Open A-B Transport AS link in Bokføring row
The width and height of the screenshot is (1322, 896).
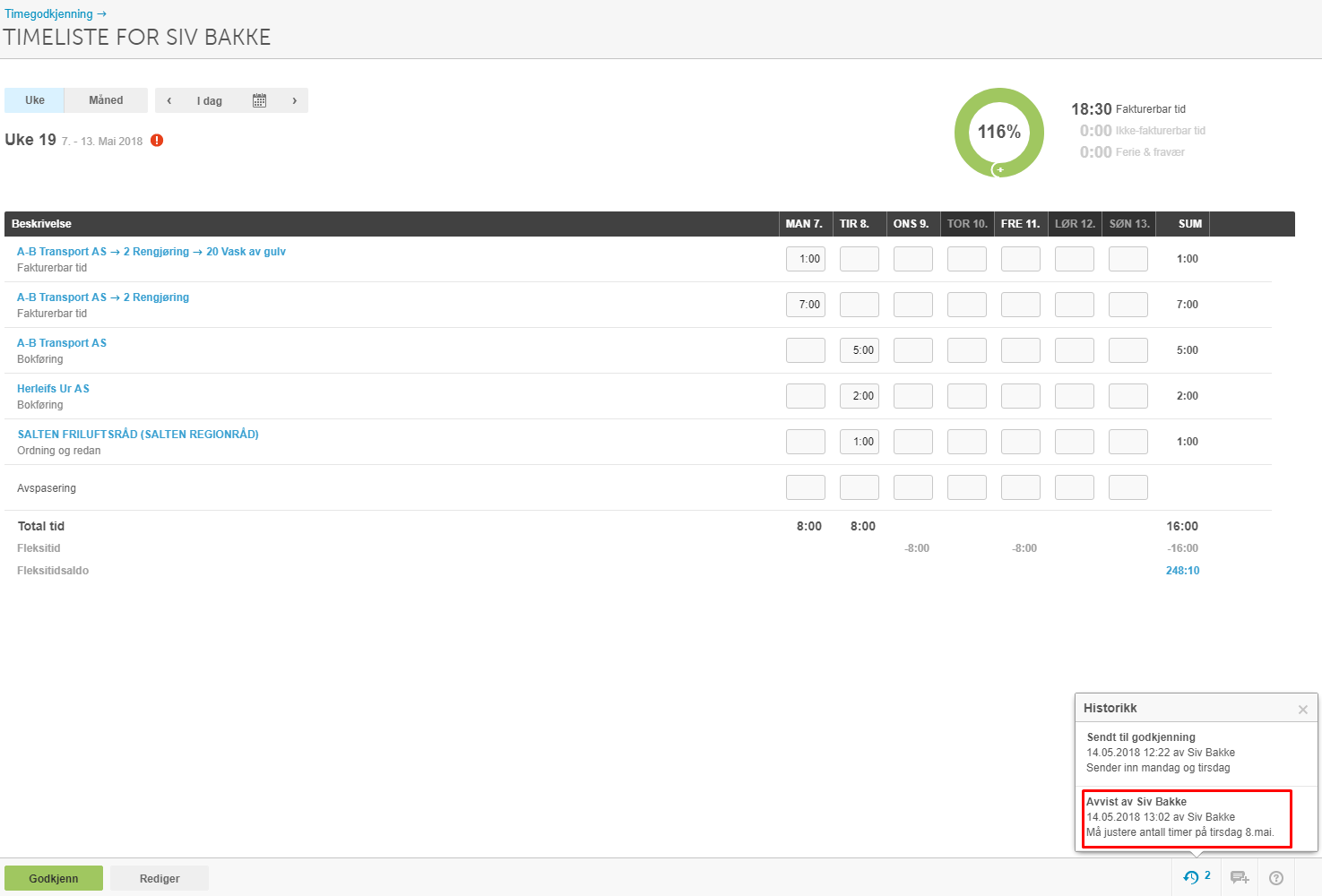pyautogui.click(x=62, y=343)
